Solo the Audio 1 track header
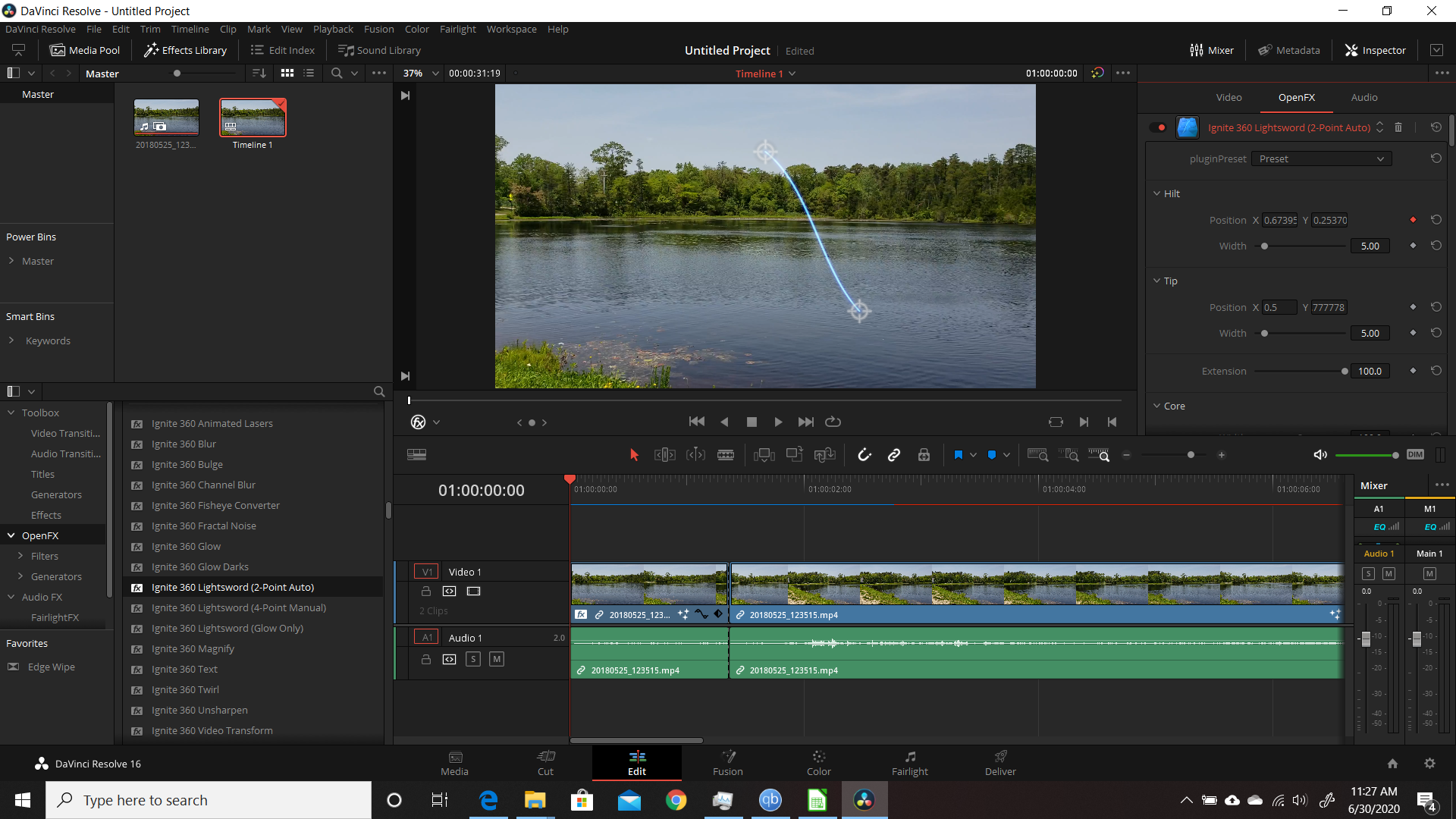Image resolution: width=1456 pixels, height=819 pixels. click(x=473, y=659)
